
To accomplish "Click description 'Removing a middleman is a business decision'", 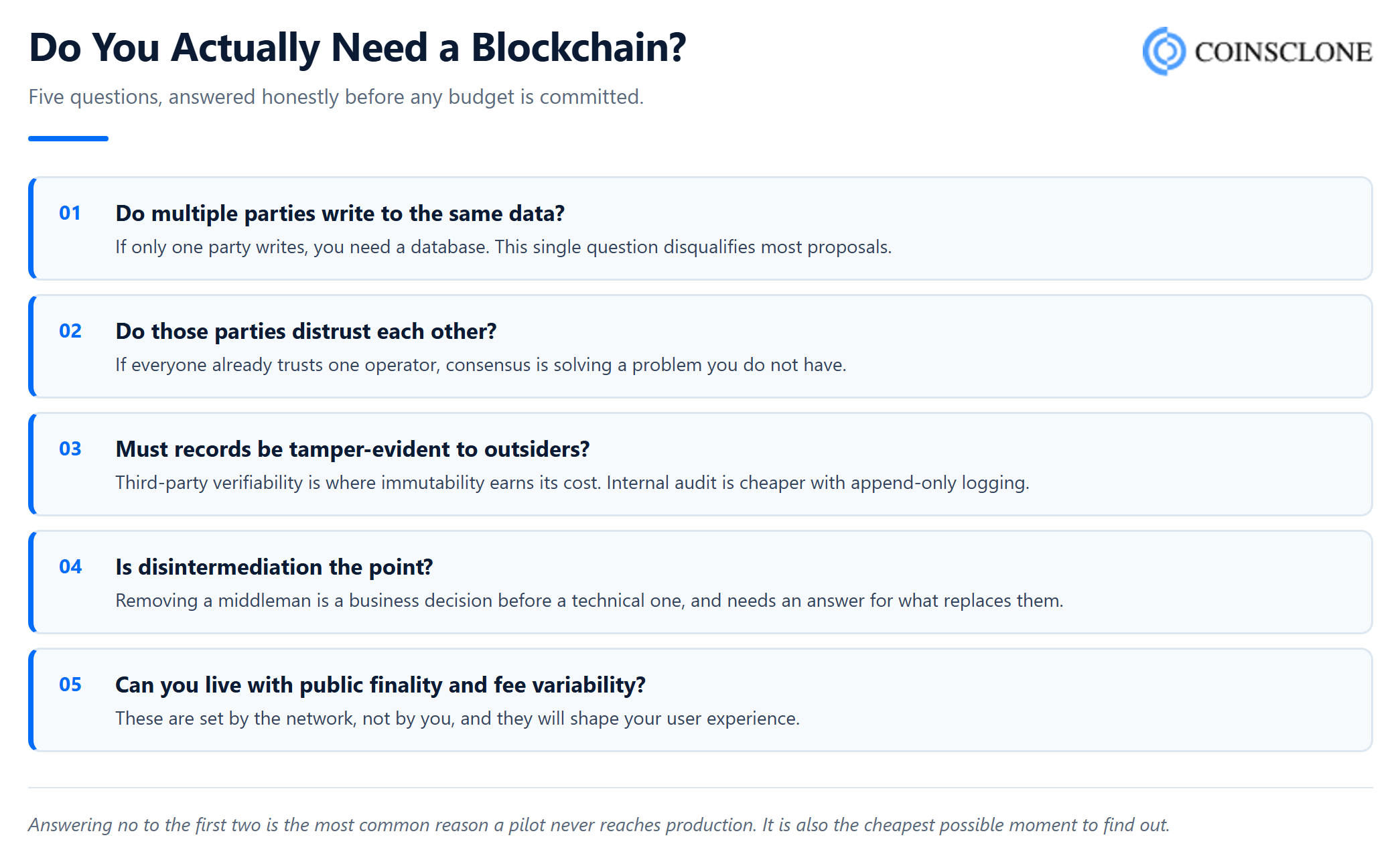I will 589,601.
